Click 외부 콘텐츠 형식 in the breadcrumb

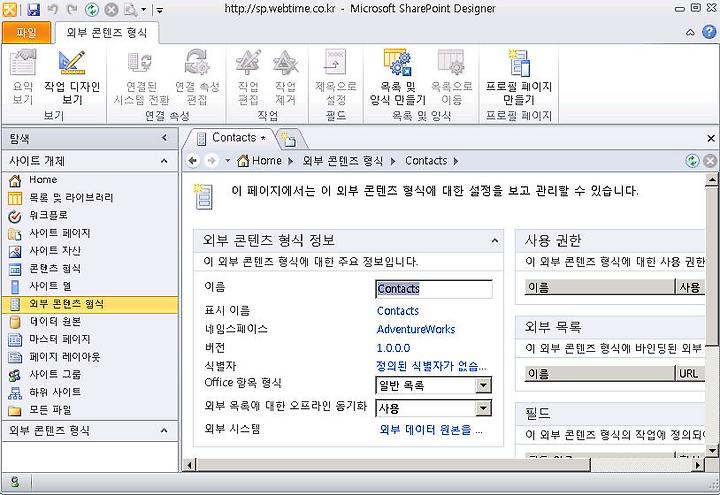click(343, 161)
